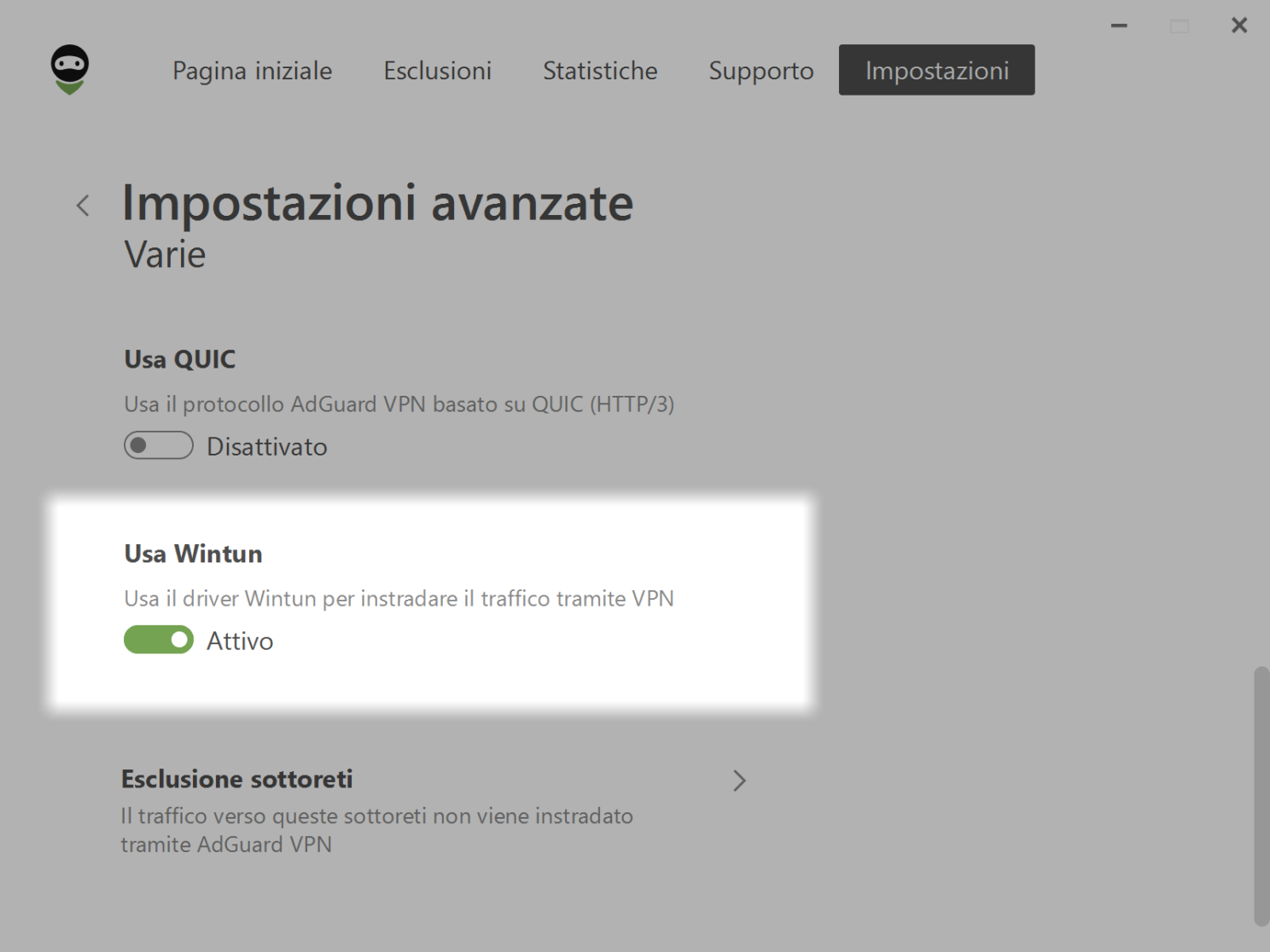Click the Usa QUIC heading text
The height and width of the screenshot is (952, 1270).
(180, 359)
